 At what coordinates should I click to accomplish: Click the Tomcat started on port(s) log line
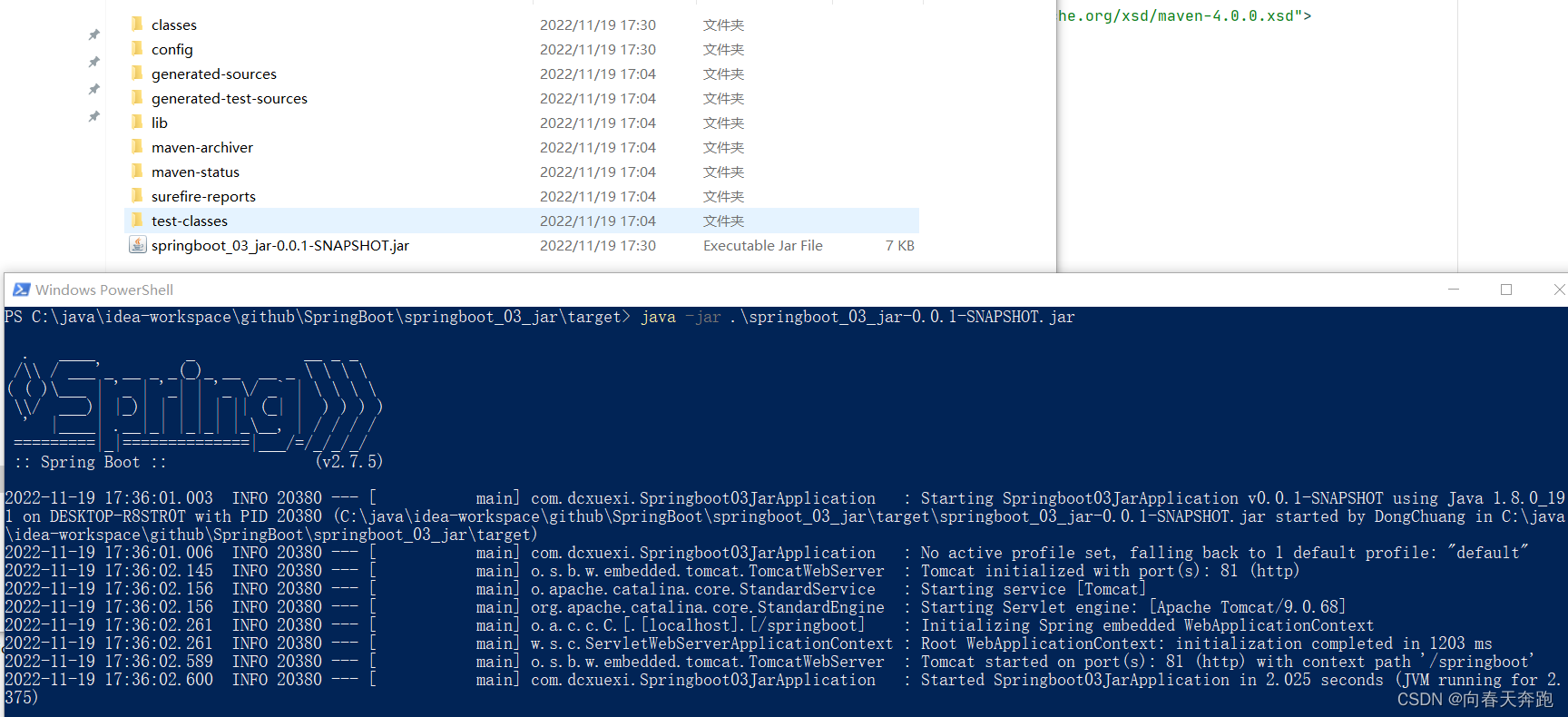[x=1227, y=662]
